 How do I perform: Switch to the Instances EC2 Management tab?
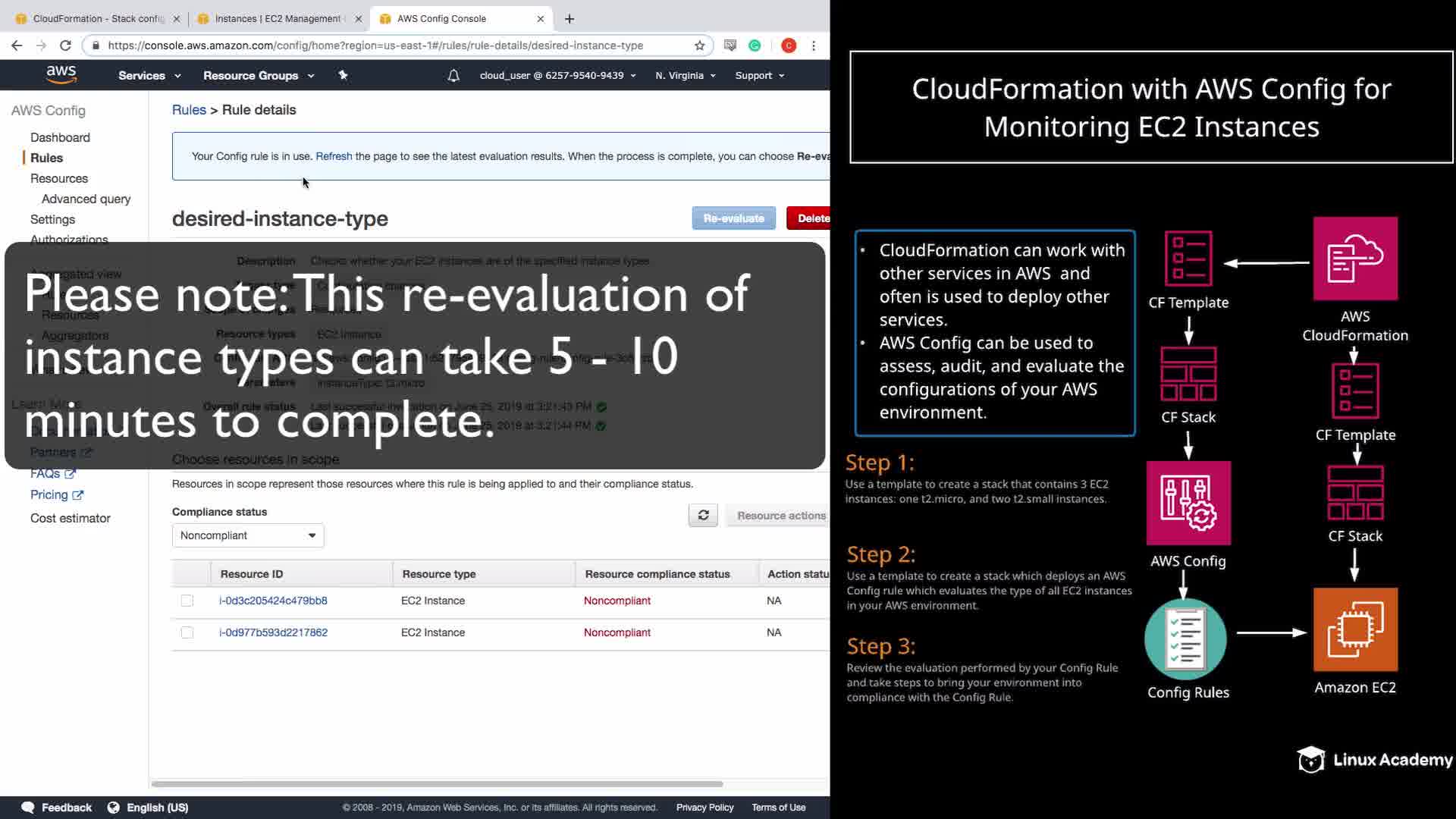coord(277,18)
